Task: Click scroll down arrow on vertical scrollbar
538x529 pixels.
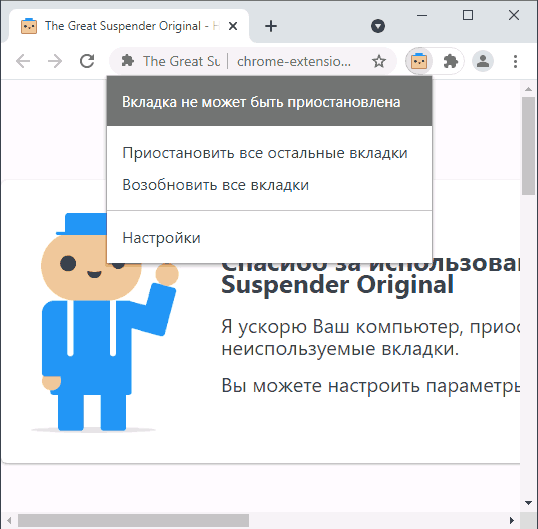Action: pos(528,503)
